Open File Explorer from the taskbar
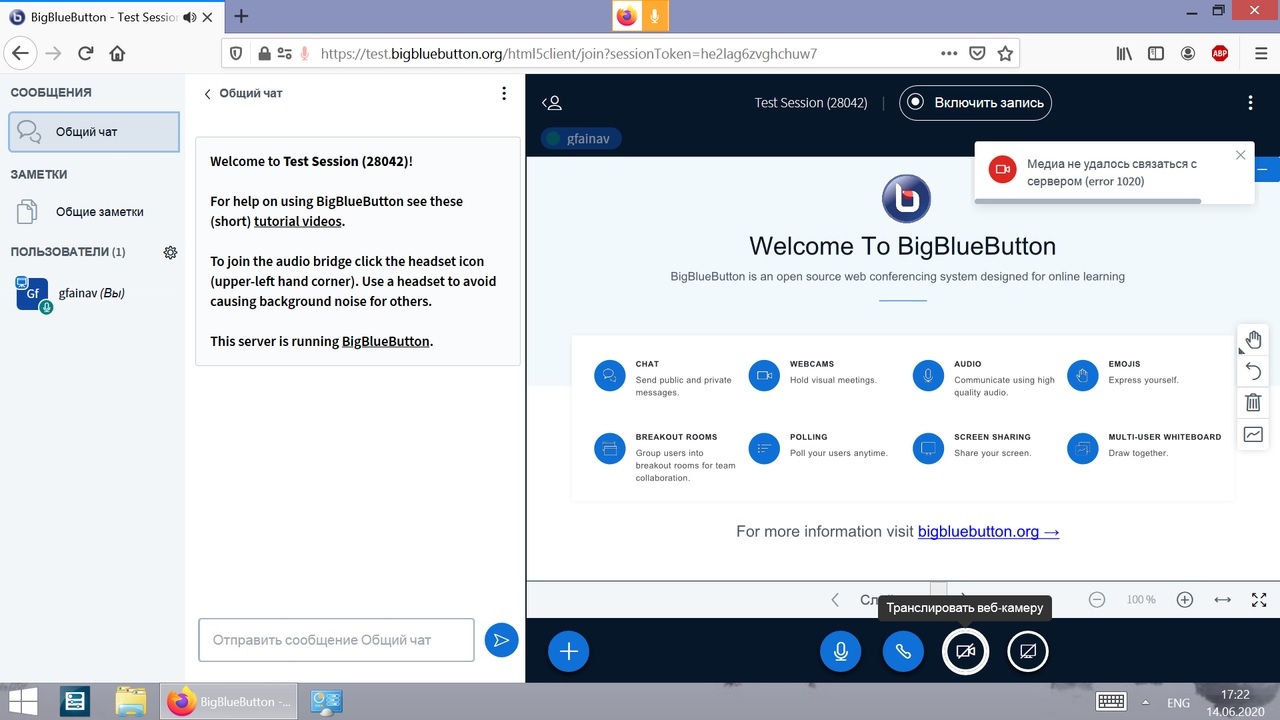This screenshot has width=1280, height=720. (131, 702)
